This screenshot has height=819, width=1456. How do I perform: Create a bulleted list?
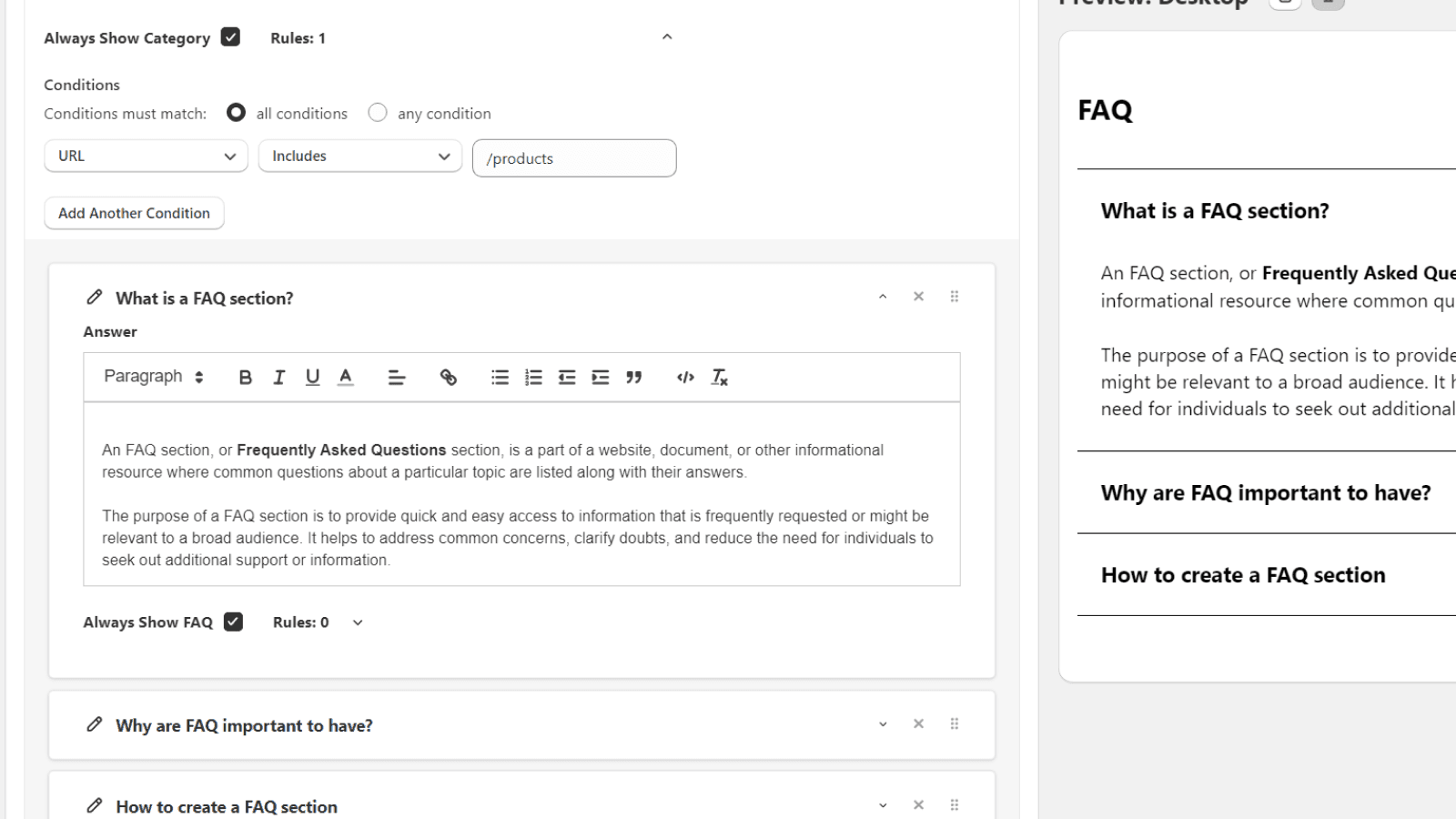point(500,378)
